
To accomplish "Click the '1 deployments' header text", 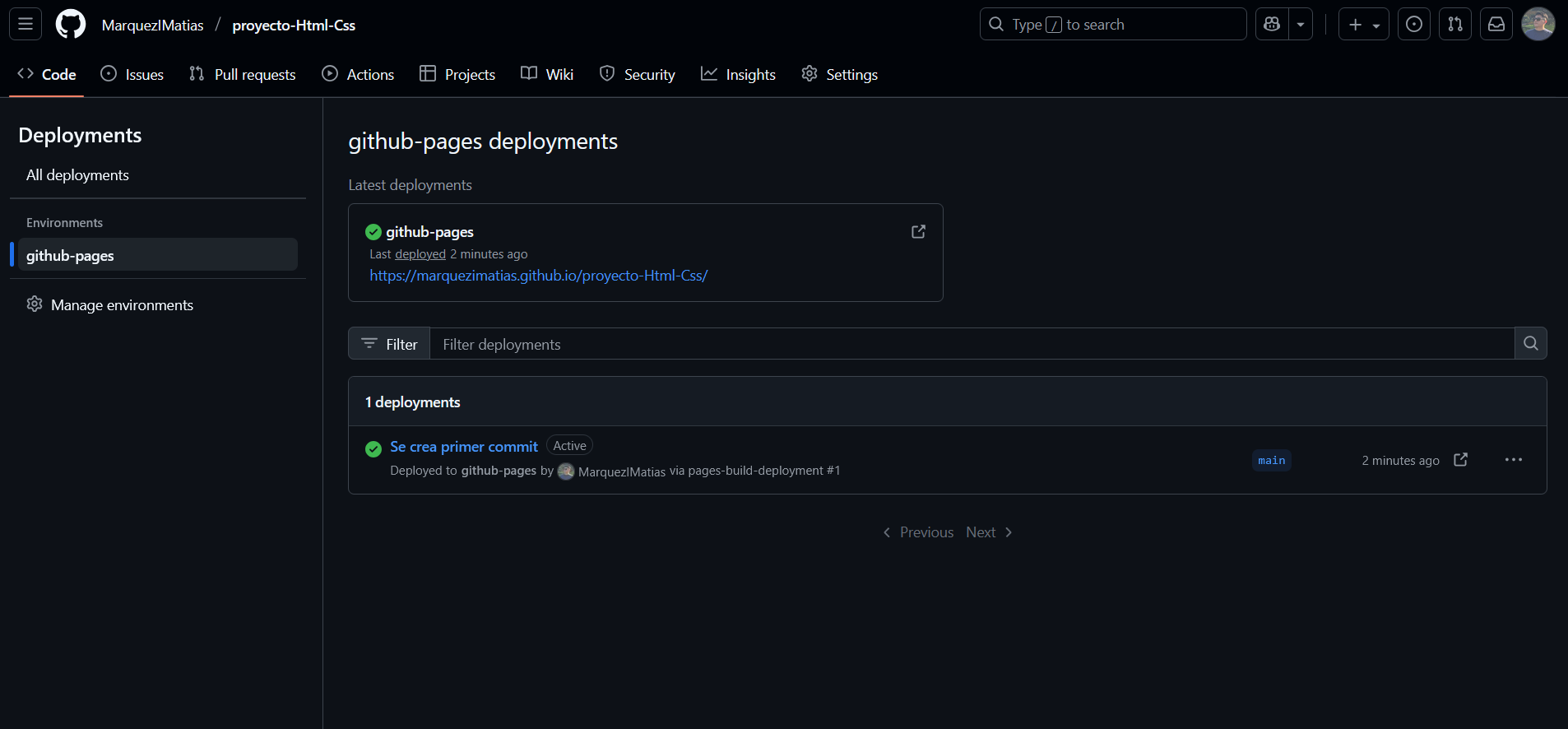I will (413, 402).
